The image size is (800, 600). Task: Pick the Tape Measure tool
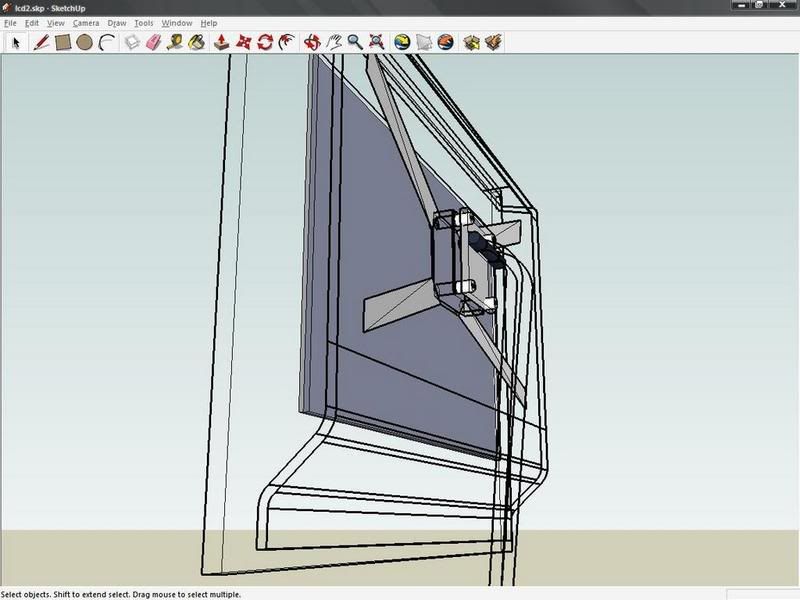(175, 42)
